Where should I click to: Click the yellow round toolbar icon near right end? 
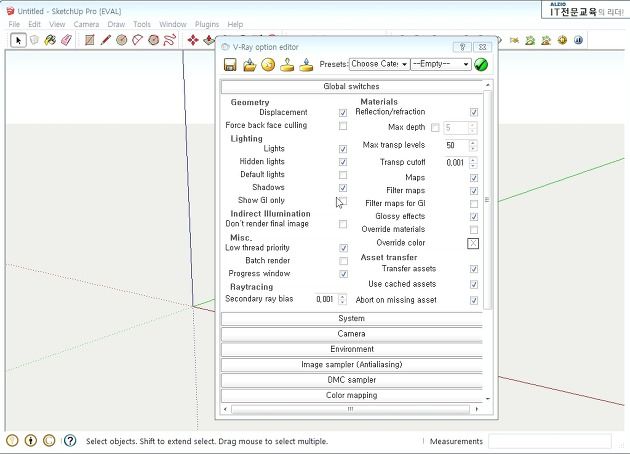pyautogui.click(x=562, y=40)
